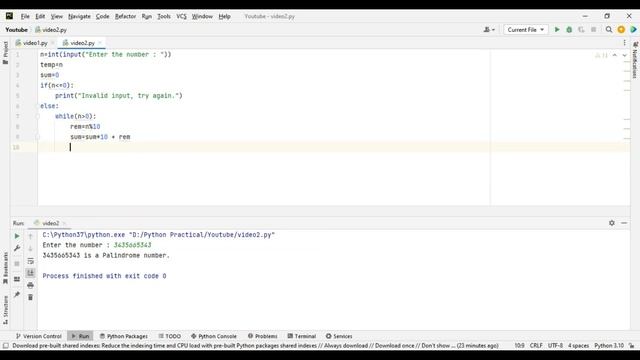Click the UTF-8 encoding in status bar
Screen dimensions: 640x360
click(555, 346)
